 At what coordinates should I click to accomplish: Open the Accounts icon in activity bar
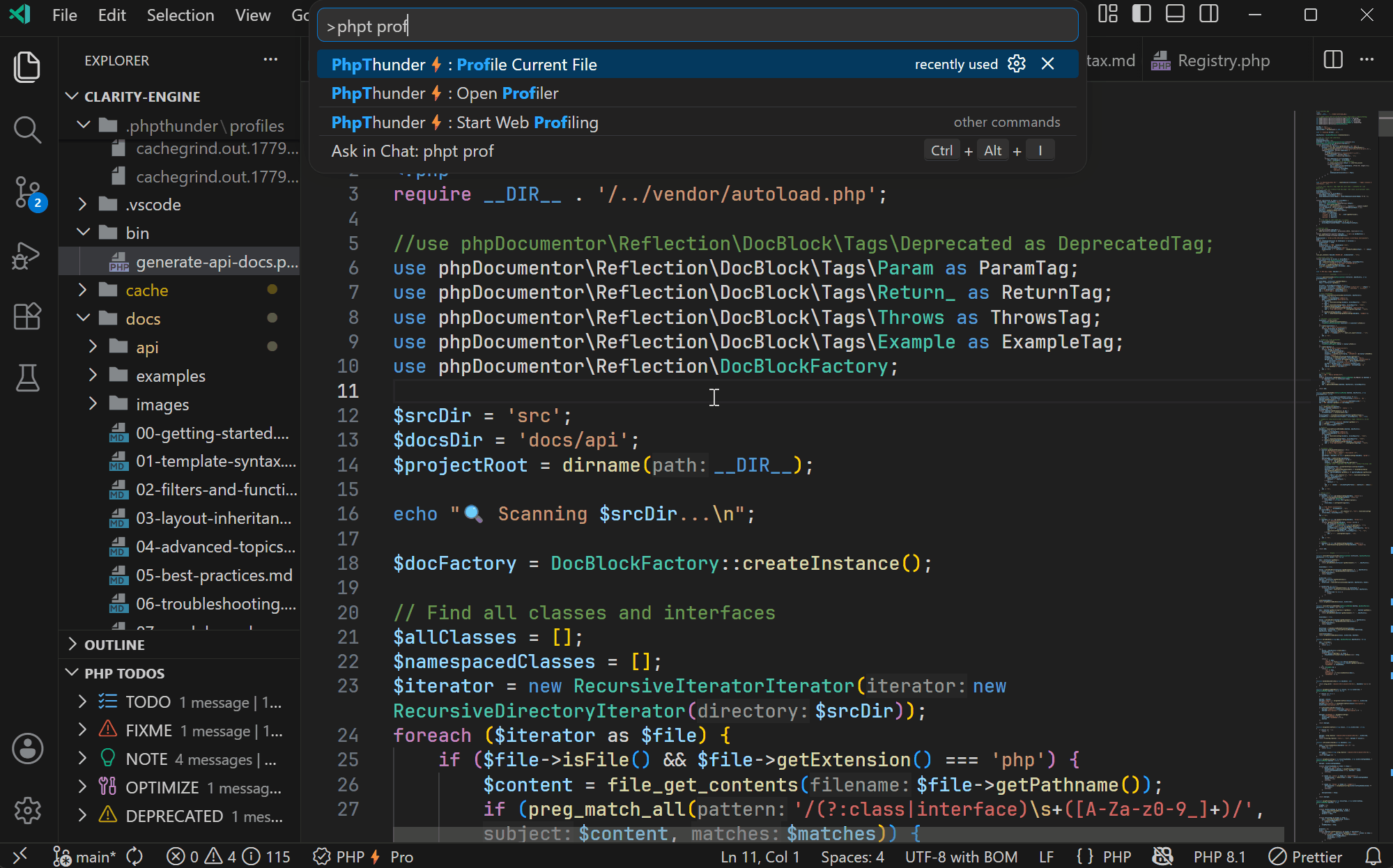click(x=27, y=749)
